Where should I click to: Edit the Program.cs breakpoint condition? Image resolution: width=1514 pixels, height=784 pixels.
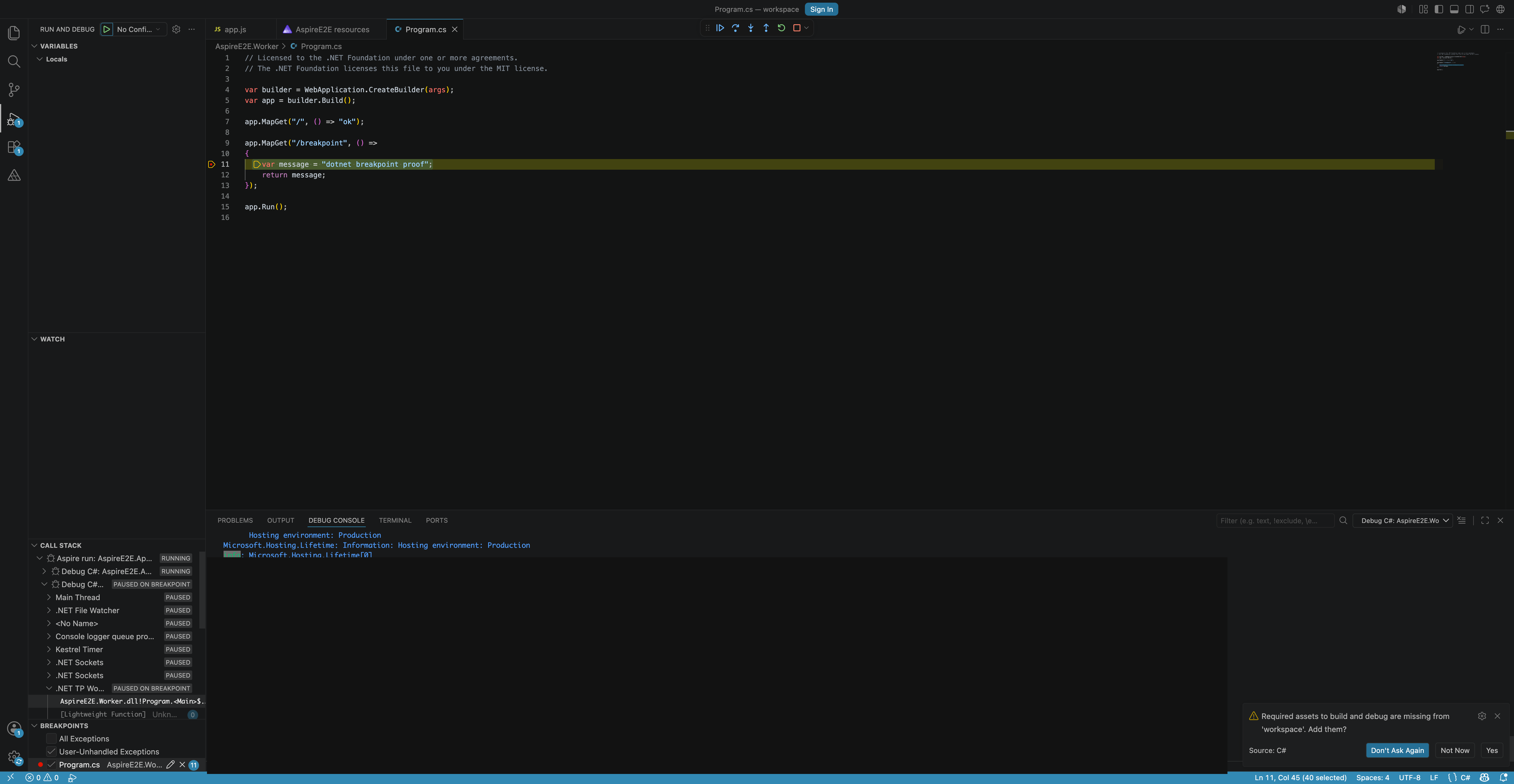tap(170, 764)
